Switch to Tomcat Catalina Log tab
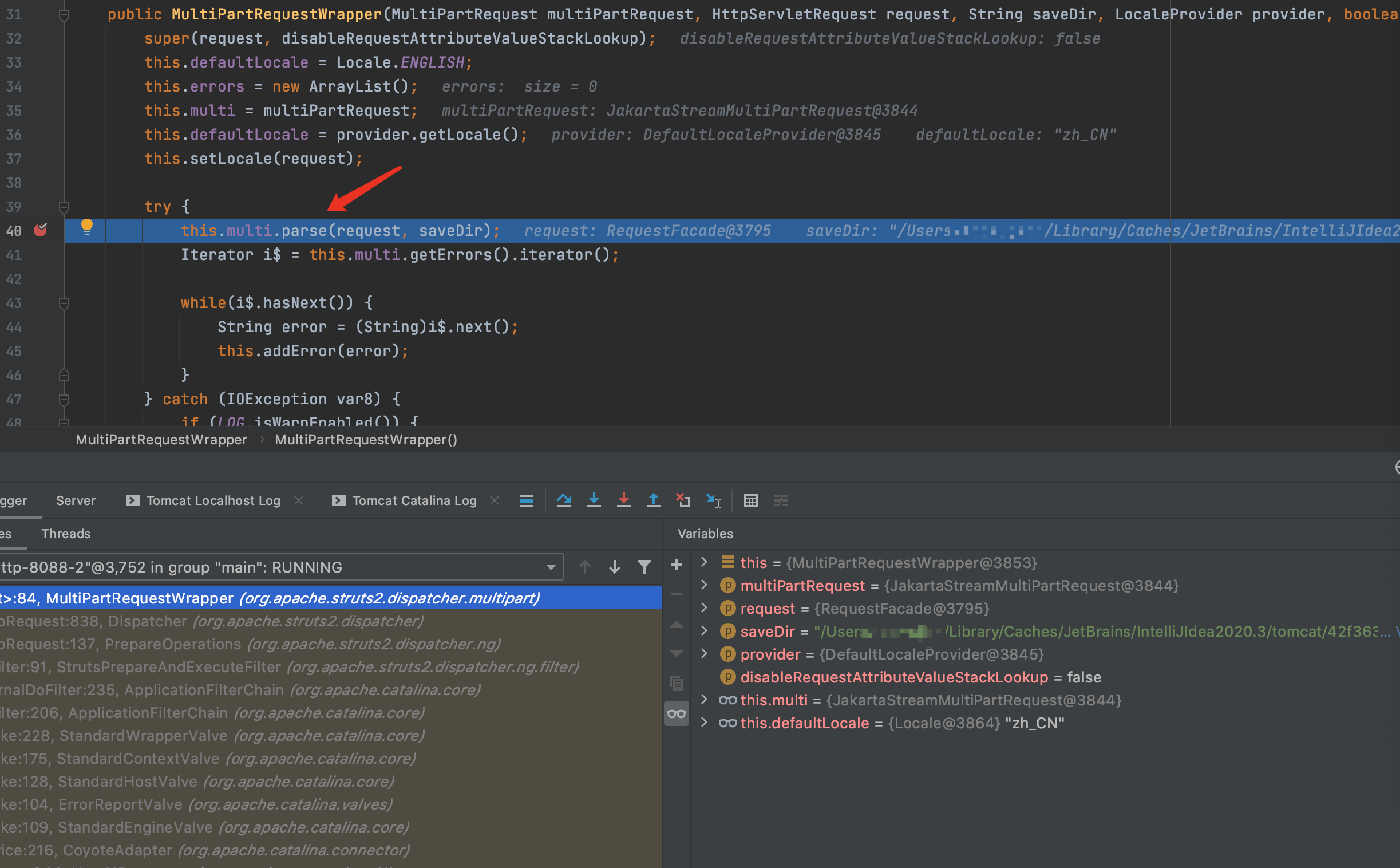This screenshot has height=868, width=1400. coord(405,500)
